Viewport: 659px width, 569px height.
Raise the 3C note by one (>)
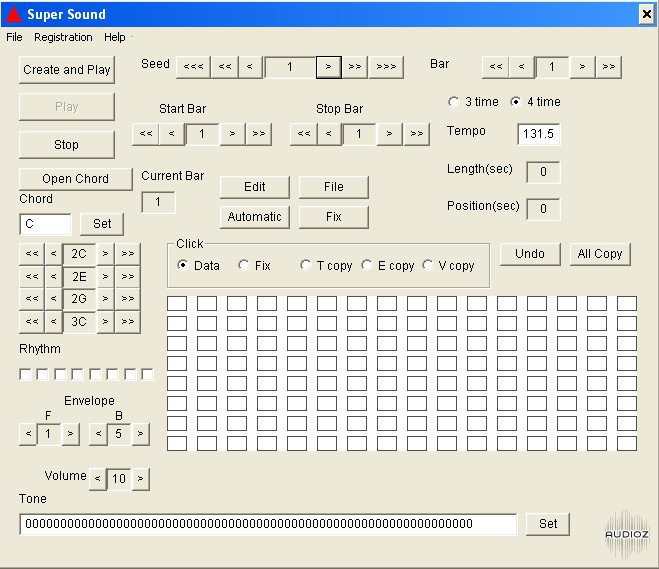point(105,322)
